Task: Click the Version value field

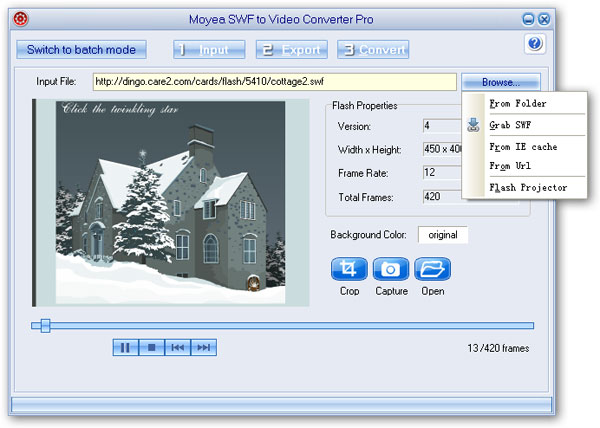Action: (x=442, y=125)
